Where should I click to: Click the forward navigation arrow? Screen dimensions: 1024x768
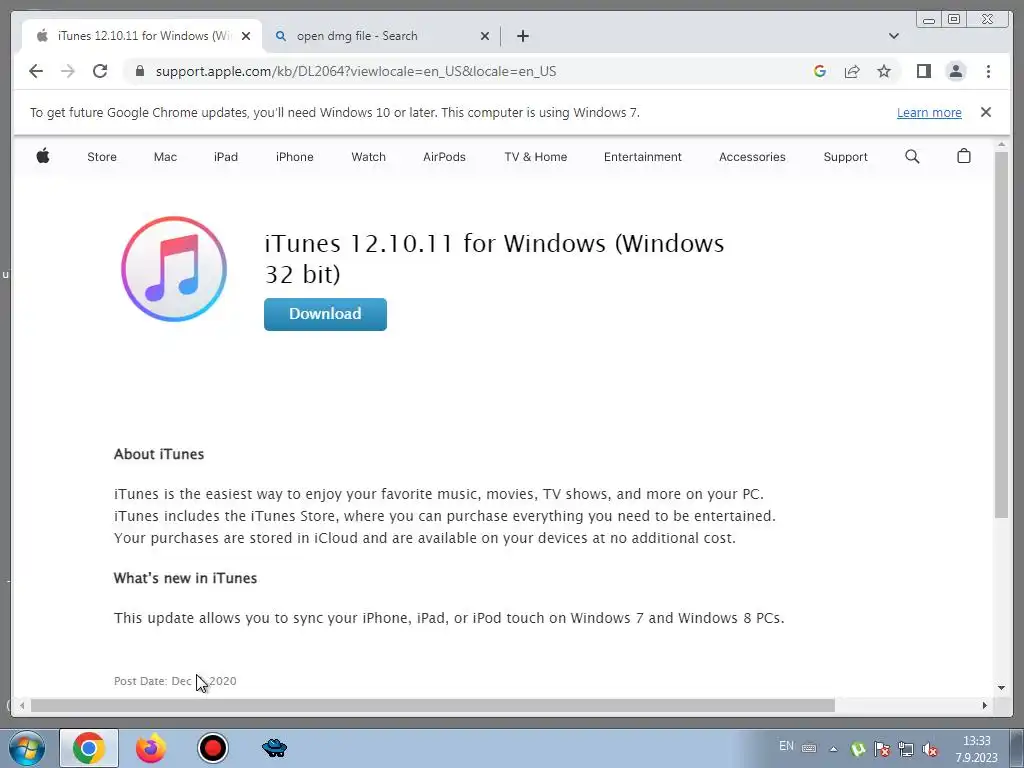tap(68, 71)
